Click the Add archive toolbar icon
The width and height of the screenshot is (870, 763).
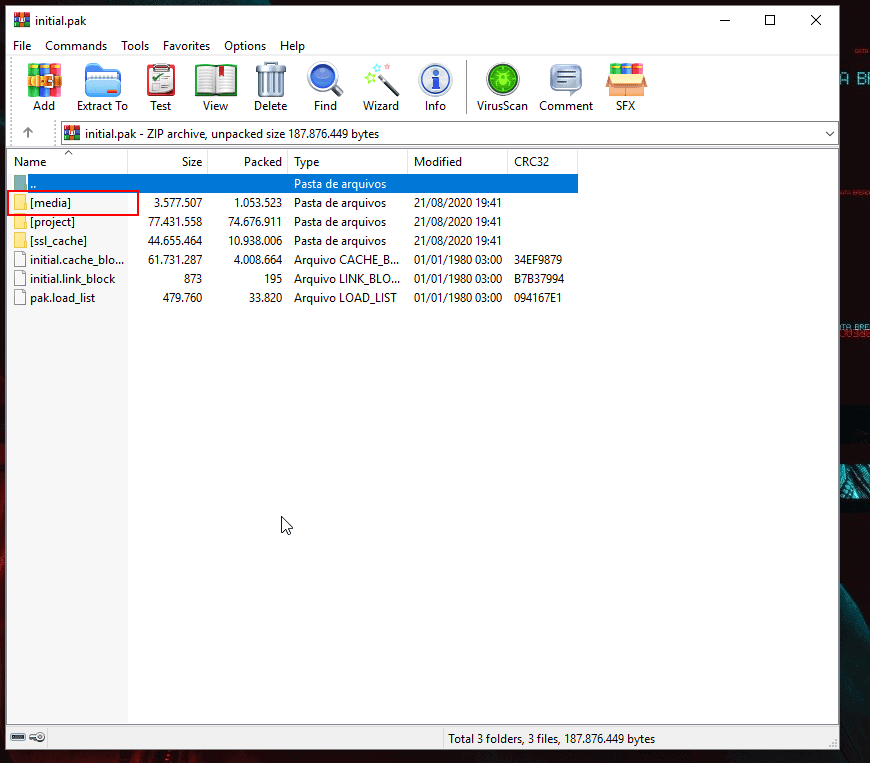(44, 87)
